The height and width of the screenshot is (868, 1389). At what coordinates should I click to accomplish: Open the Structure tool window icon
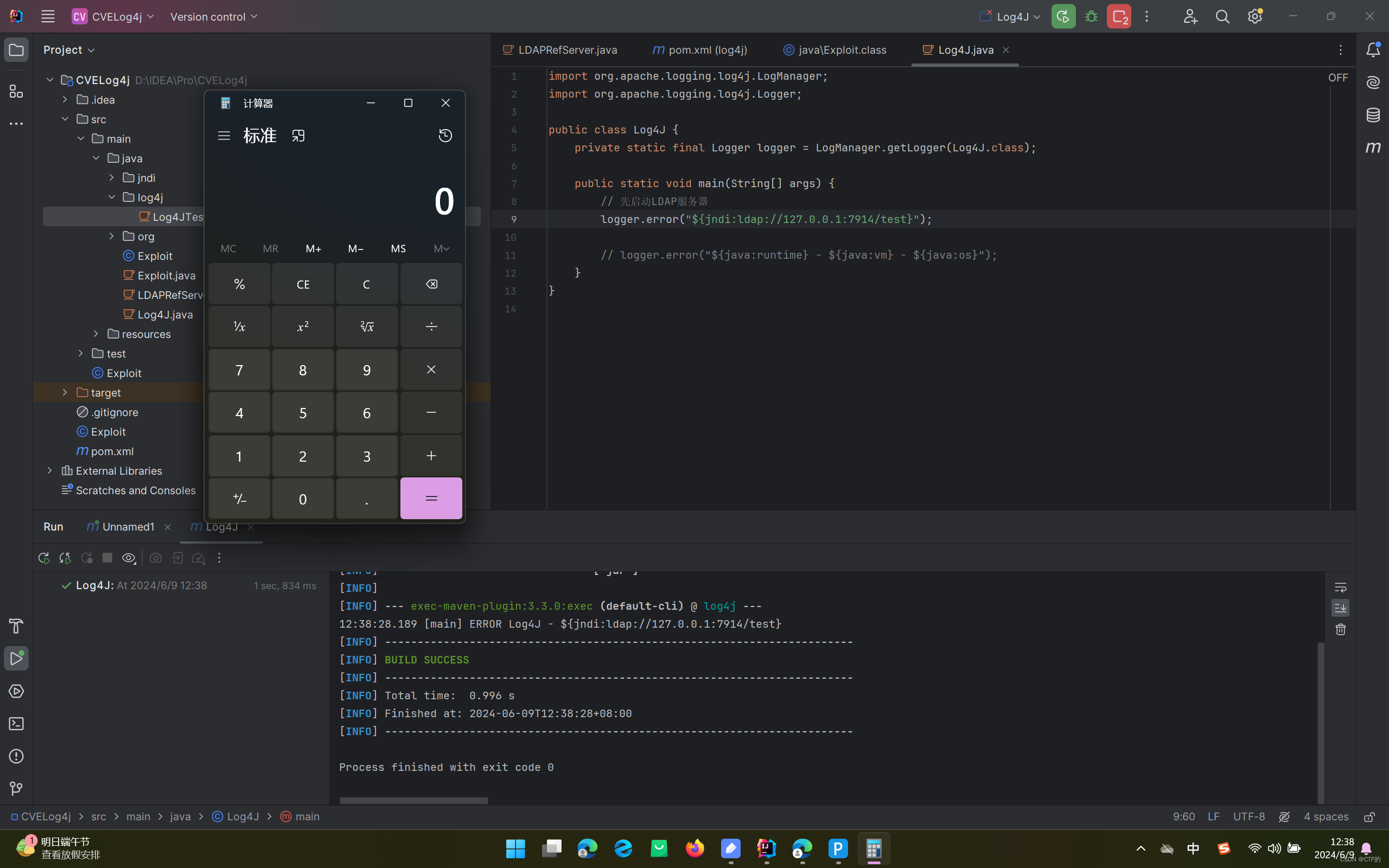click(16, 91)
